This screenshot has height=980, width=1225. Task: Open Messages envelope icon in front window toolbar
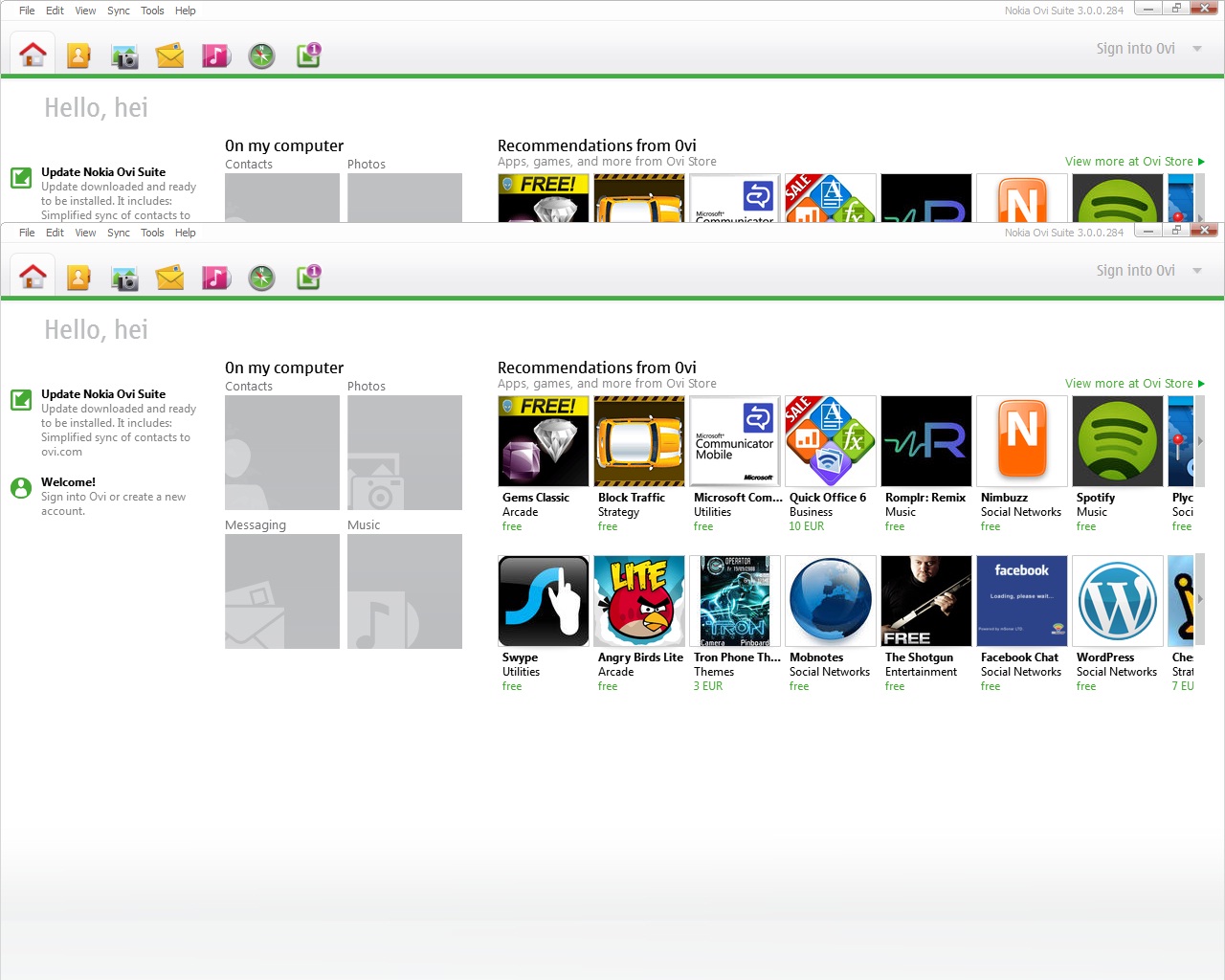[x=170, y=278]
